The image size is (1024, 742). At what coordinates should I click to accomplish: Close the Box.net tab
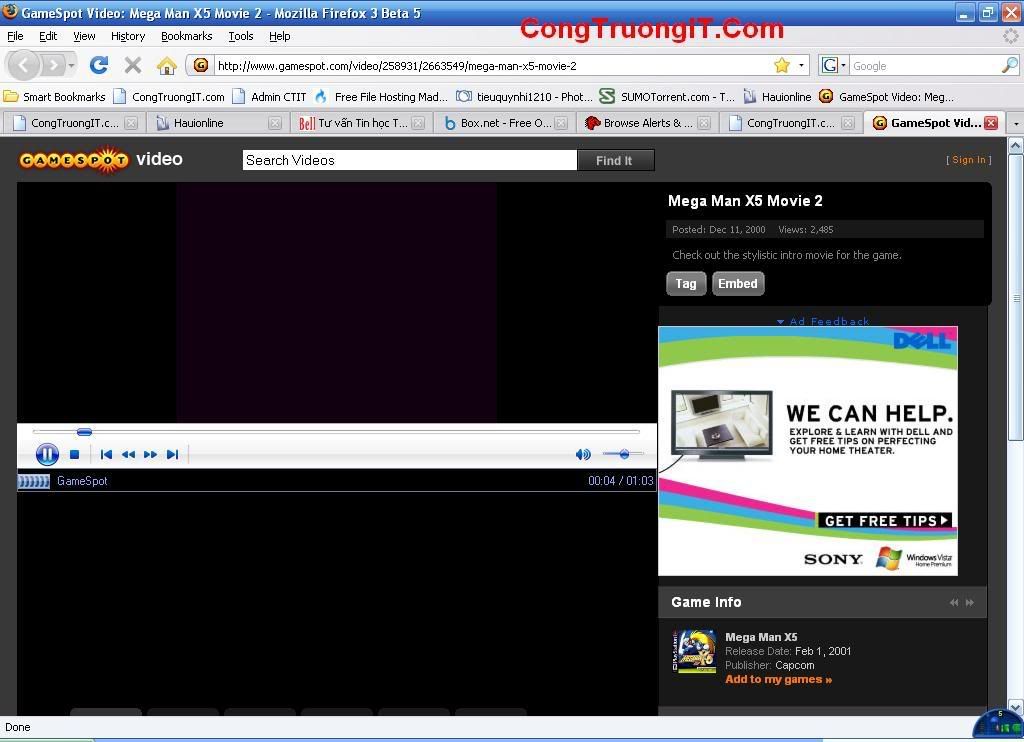point(561,123)
